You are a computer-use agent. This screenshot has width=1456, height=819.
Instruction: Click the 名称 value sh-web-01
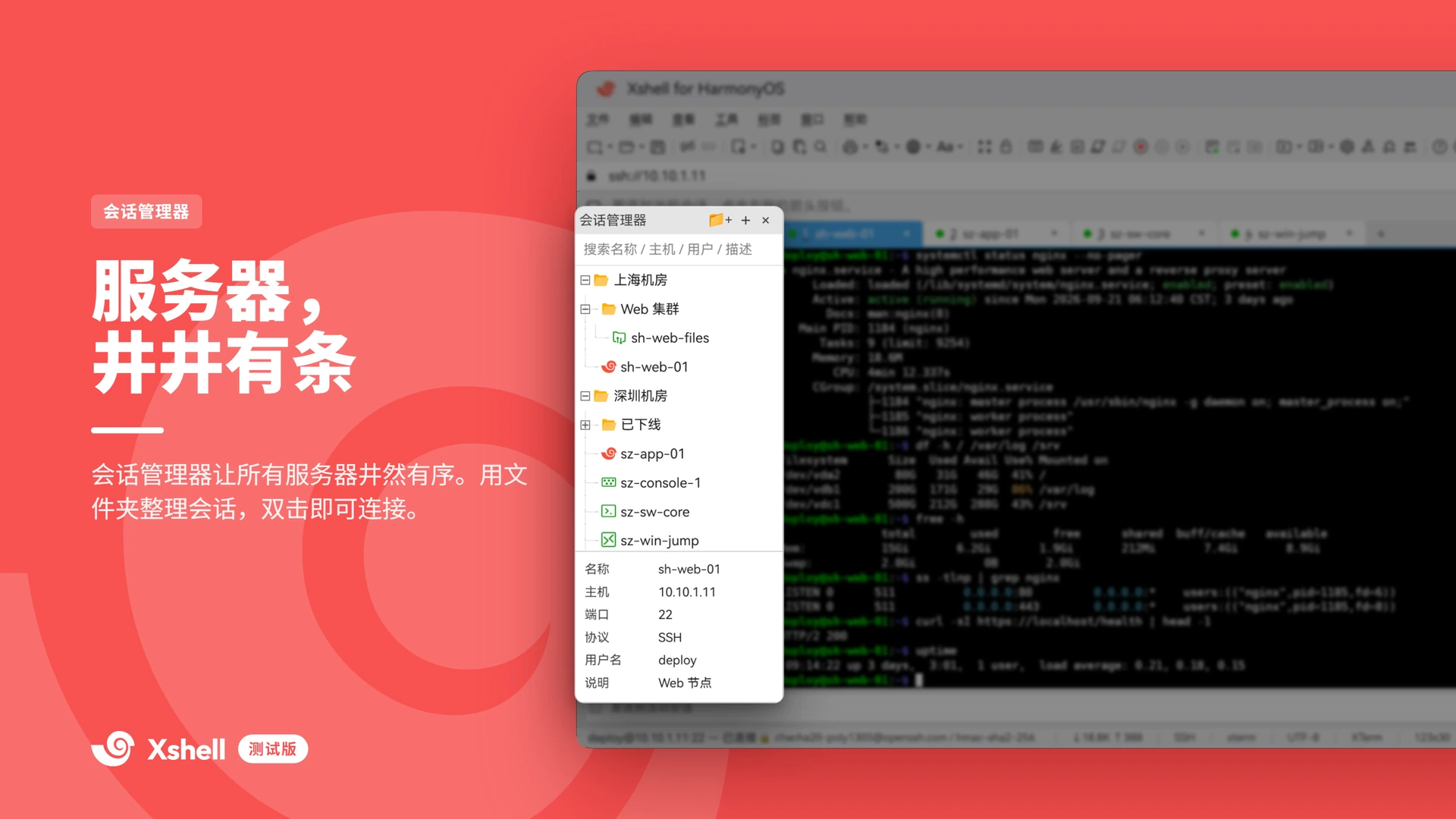click(x=689, y=569)
